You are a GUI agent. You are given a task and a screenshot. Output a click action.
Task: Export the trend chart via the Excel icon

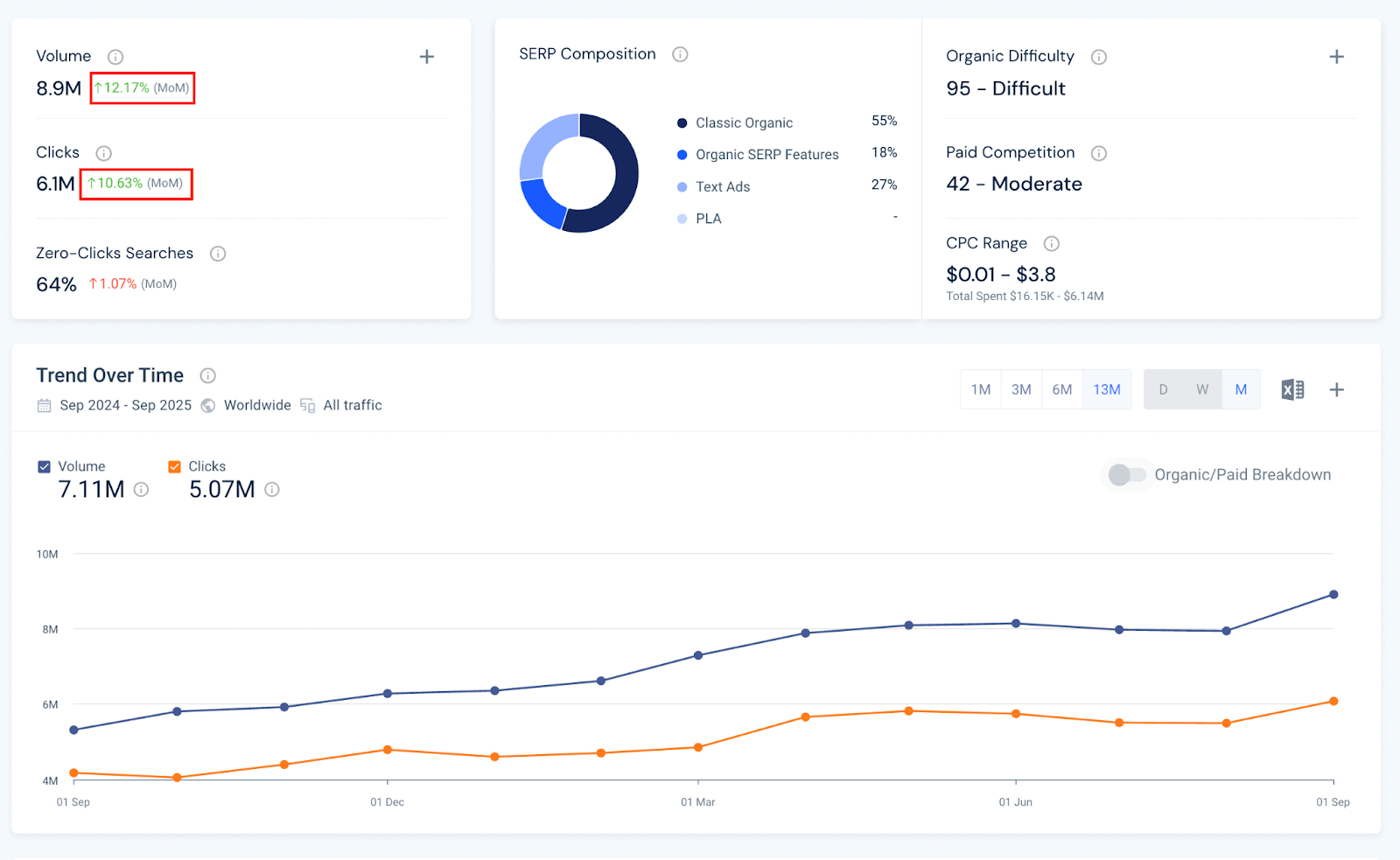tap(1291, 389)
